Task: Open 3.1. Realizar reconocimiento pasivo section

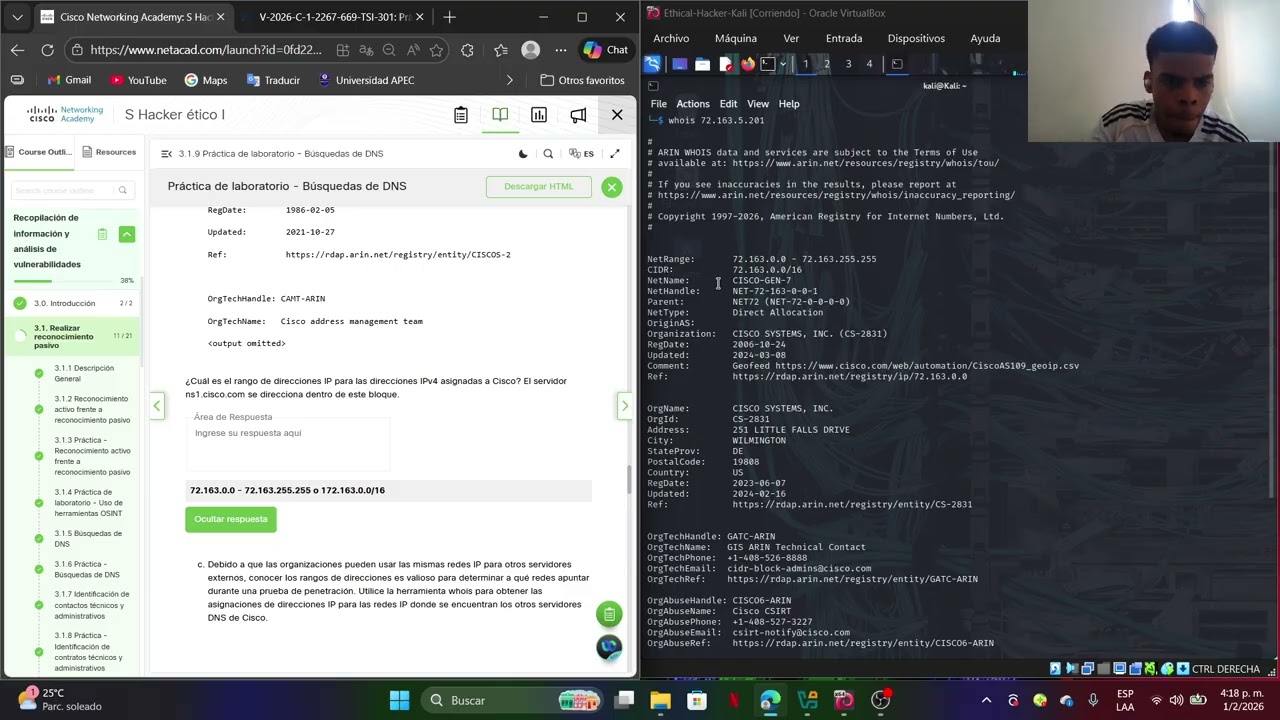Action: (x=71, y=336)
